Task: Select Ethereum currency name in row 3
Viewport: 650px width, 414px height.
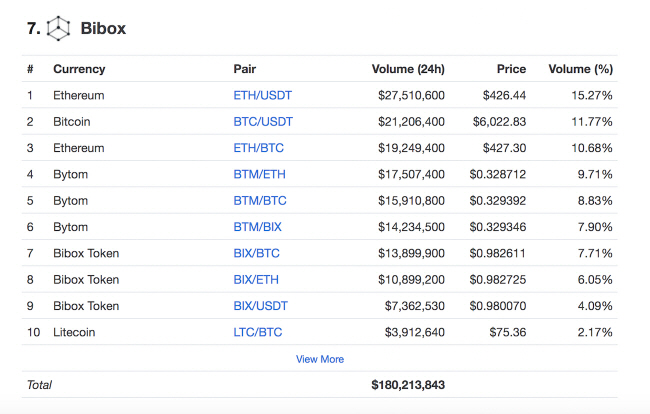Action: click(79, 148)
